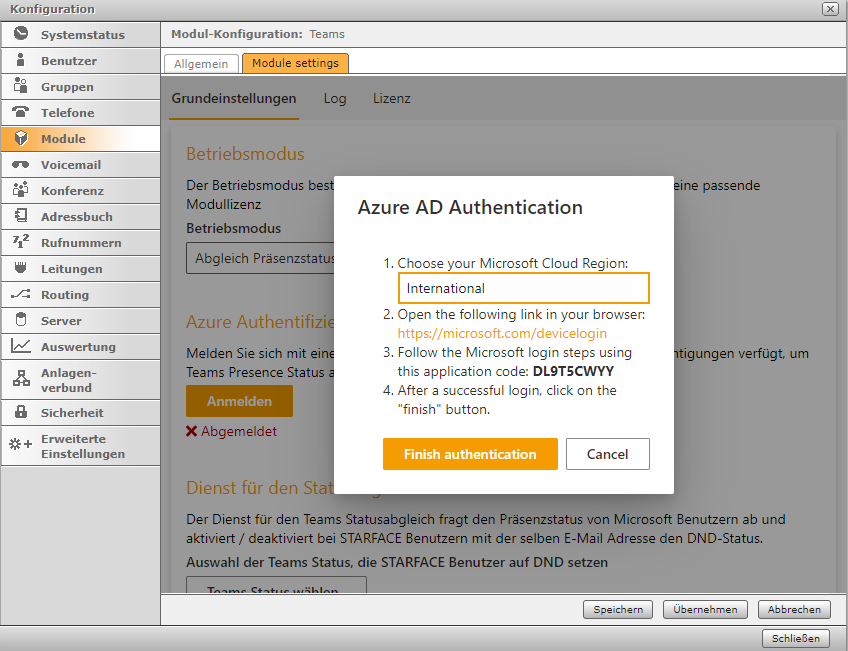This screenshot has height=651, width=848.
Task: Click the Konferenz group icon
Action: click(21, 190)
